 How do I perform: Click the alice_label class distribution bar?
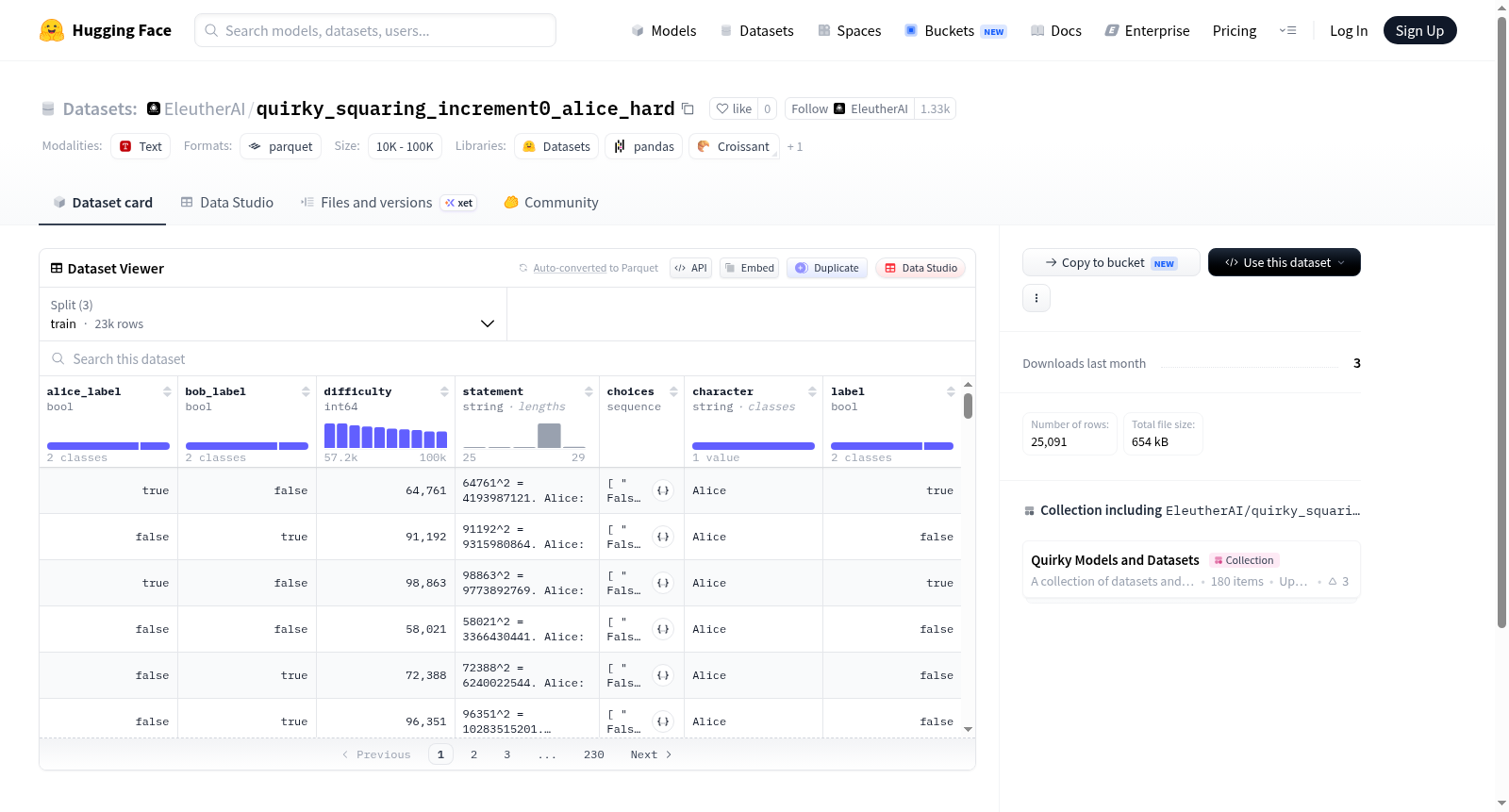pyautogui.click(x=108, y=446)
